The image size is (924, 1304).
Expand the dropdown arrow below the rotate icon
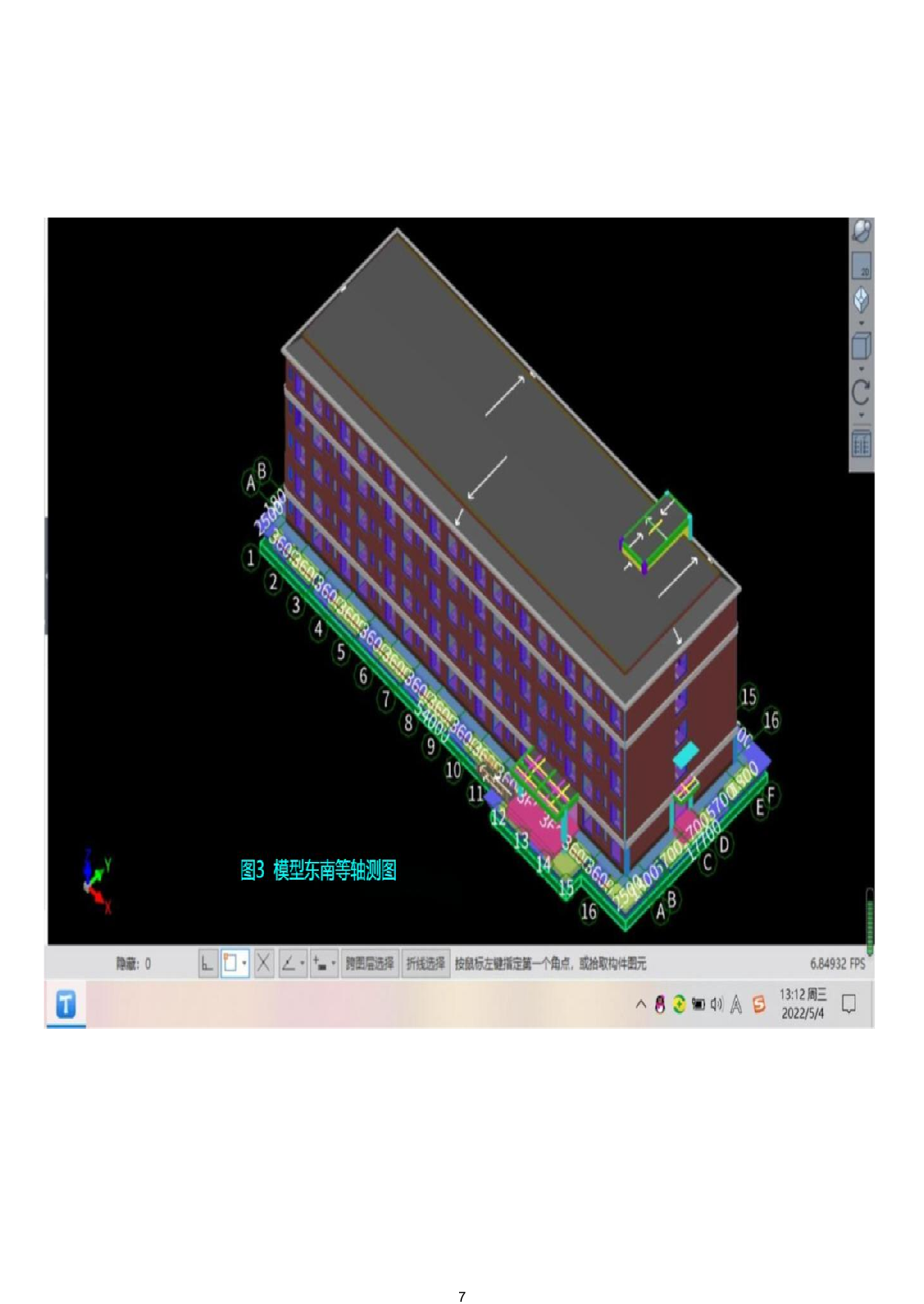coord(861,415)
